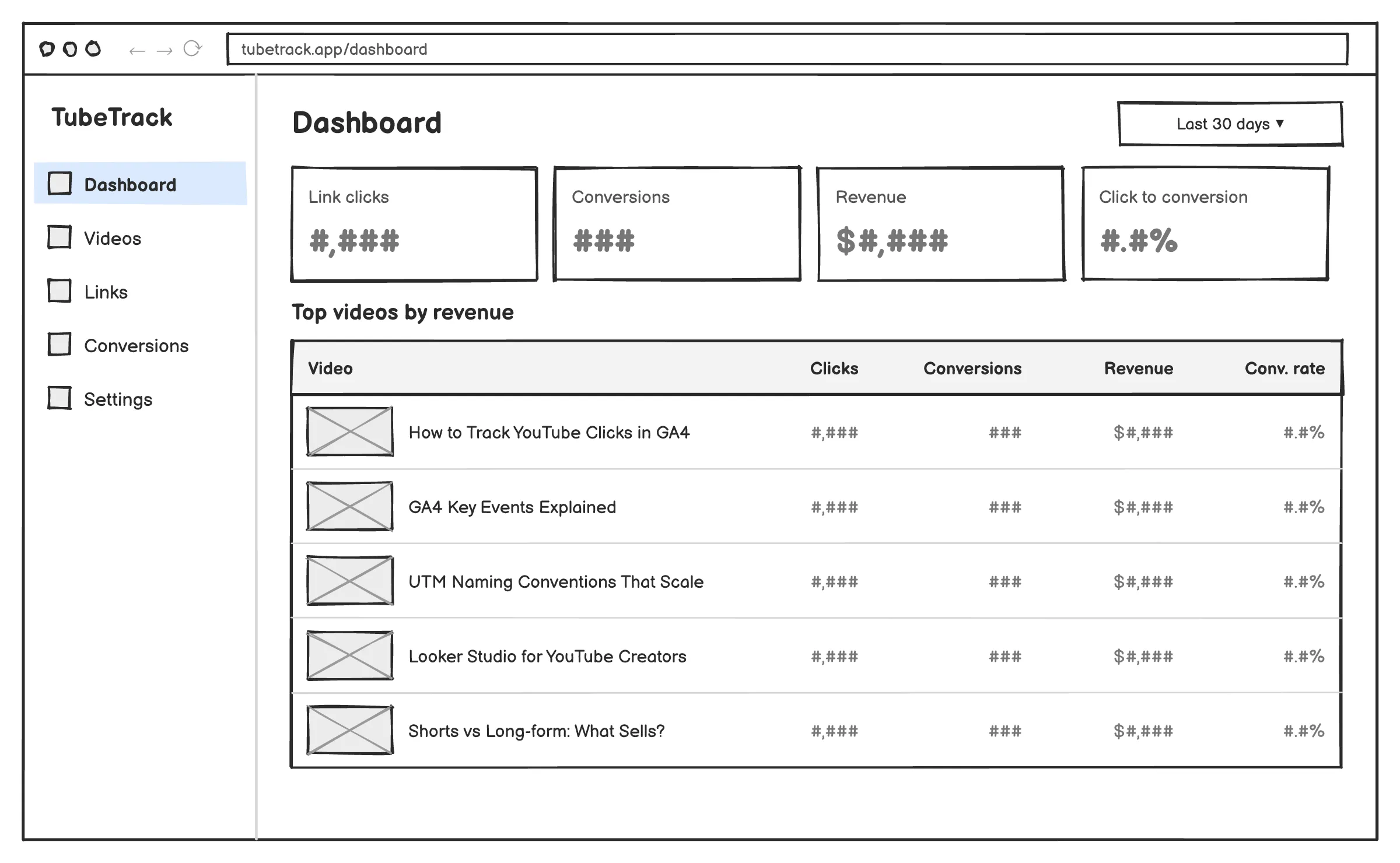The width and height of the screenshot is (1400, 863).
Task: Click thumbnail for Shorts vs Long-form video
Action: click(x=350, y=730)
